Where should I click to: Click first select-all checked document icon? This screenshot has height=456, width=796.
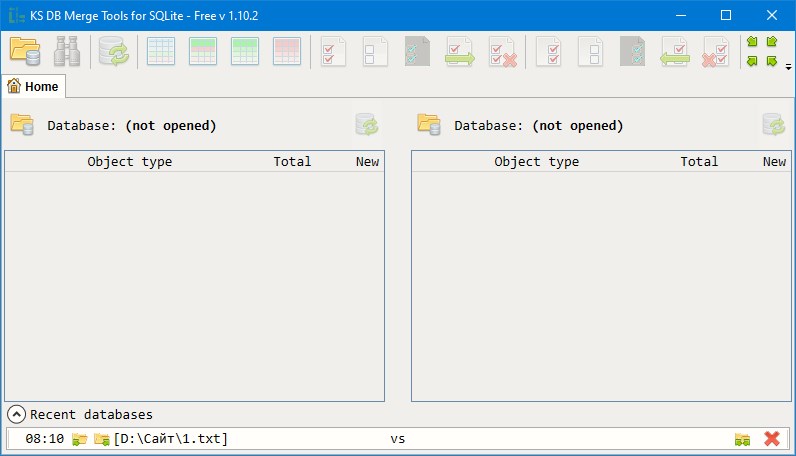(x=333, y=51)
